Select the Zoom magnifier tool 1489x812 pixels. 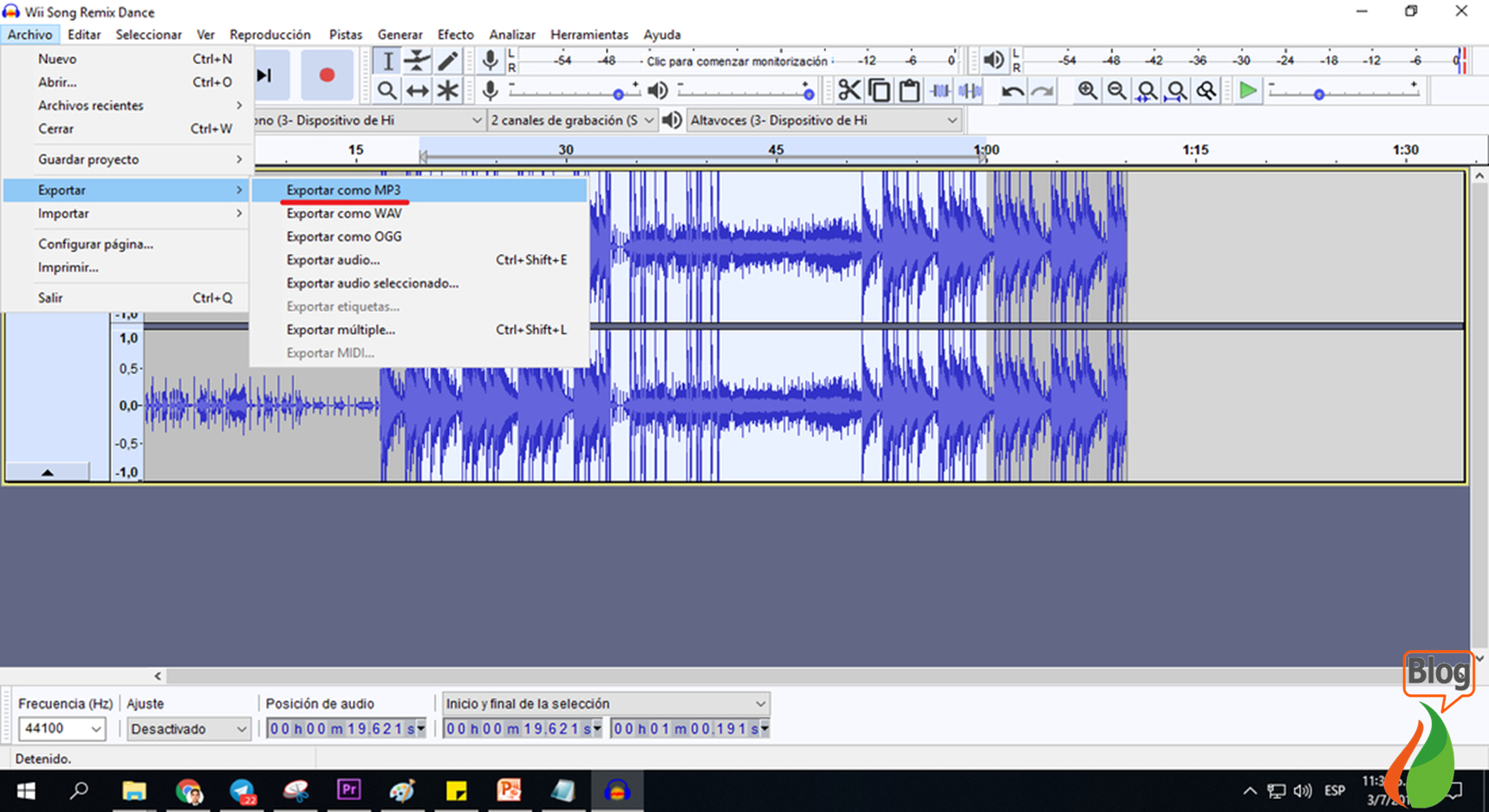point(387,90)
